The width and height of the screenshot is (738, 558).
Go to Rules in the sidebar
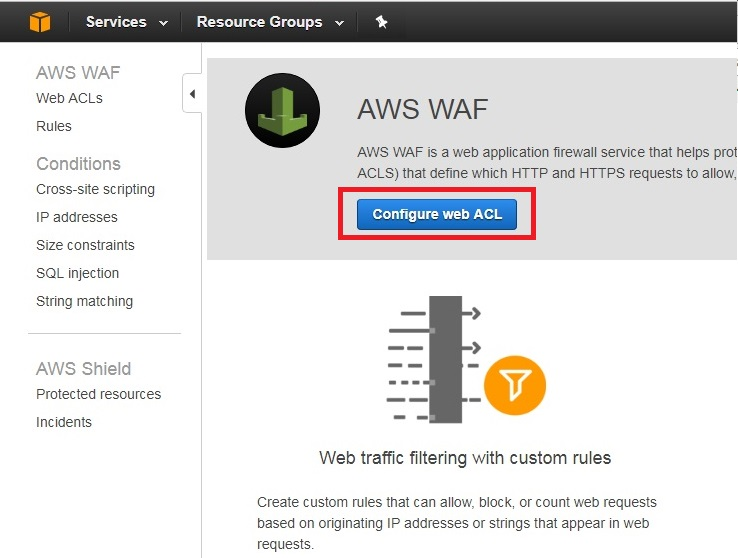coord(54,127)
